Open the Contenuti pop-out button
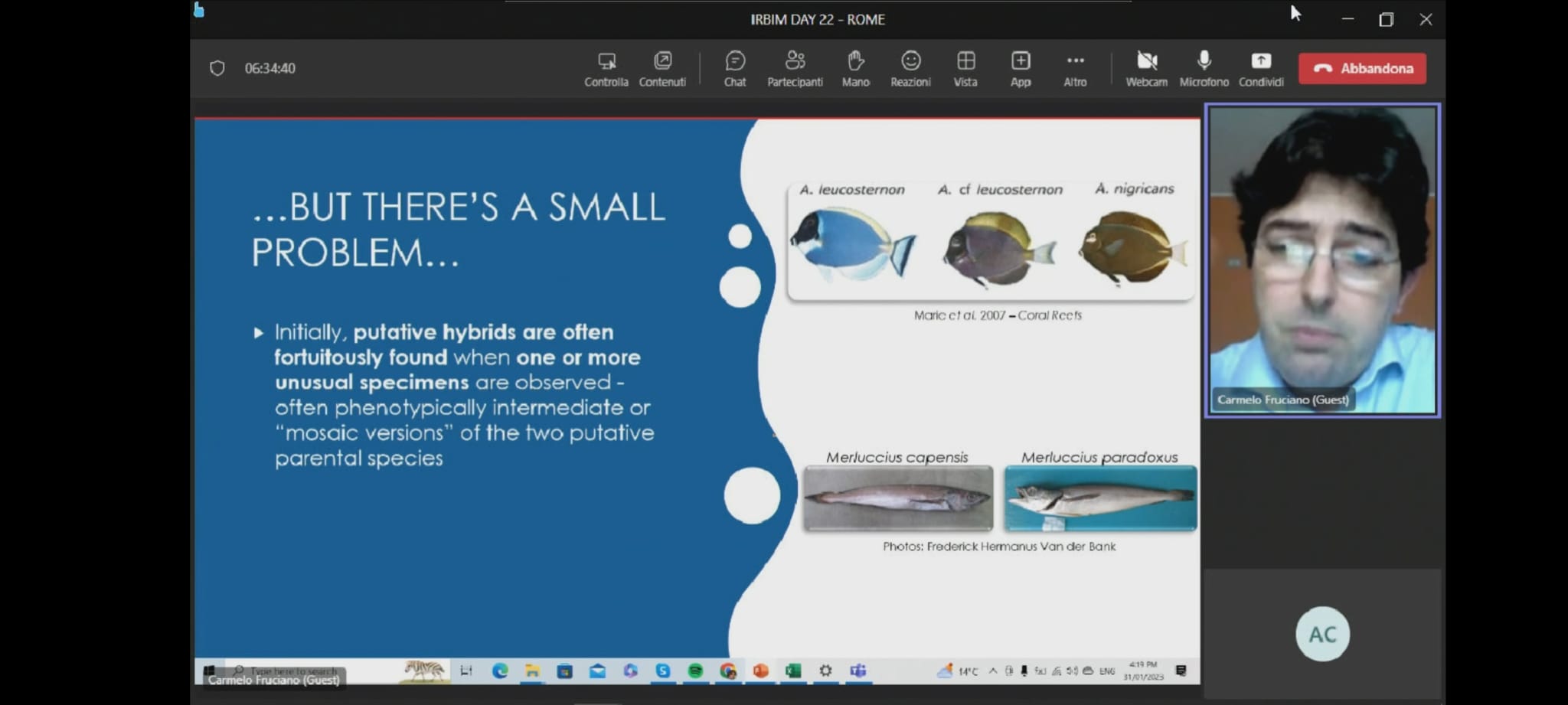This screenshot has width=1568, height=705. coord(662,69)
